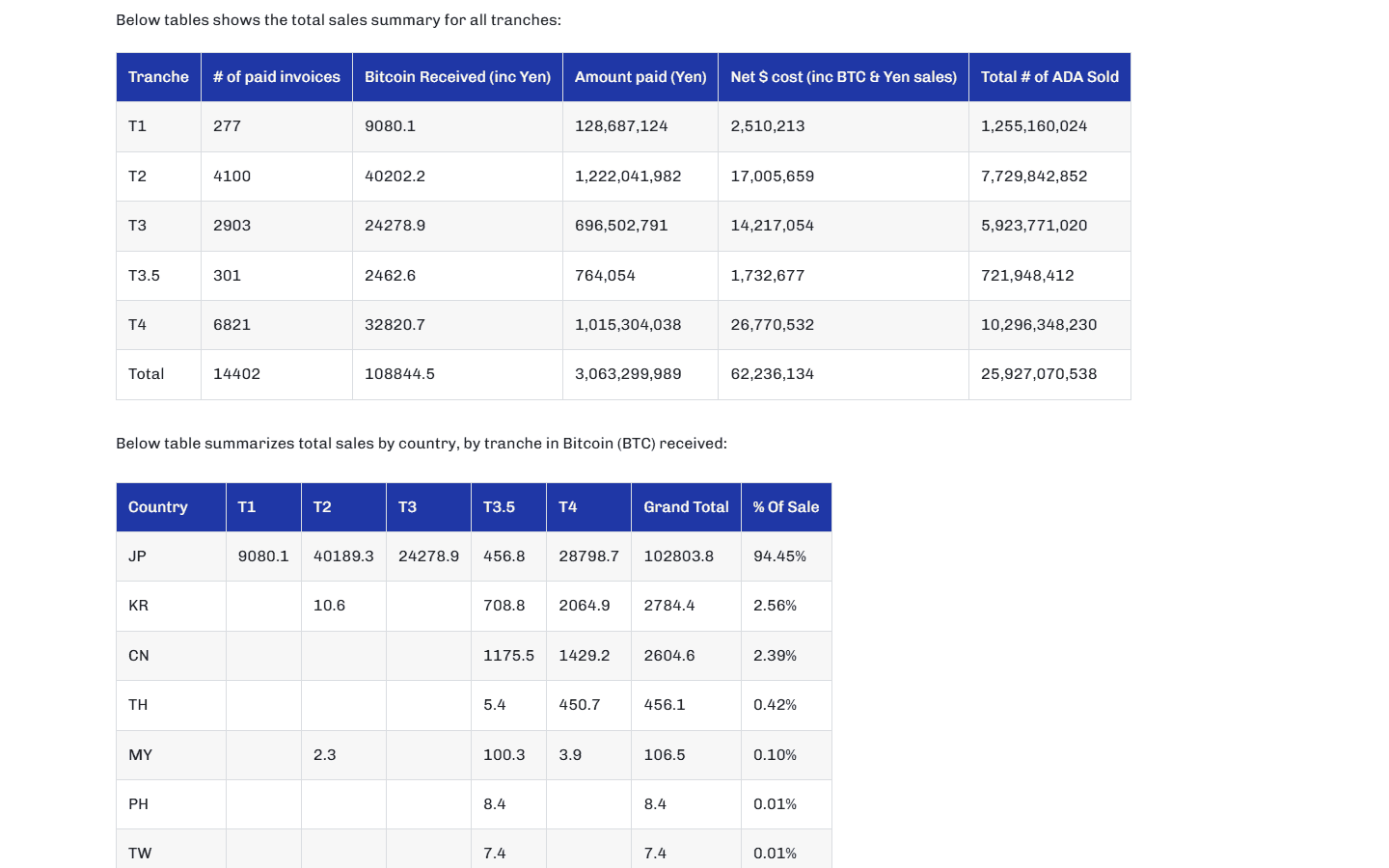Click KR grand total 2784.4

(x=668, y=606)
